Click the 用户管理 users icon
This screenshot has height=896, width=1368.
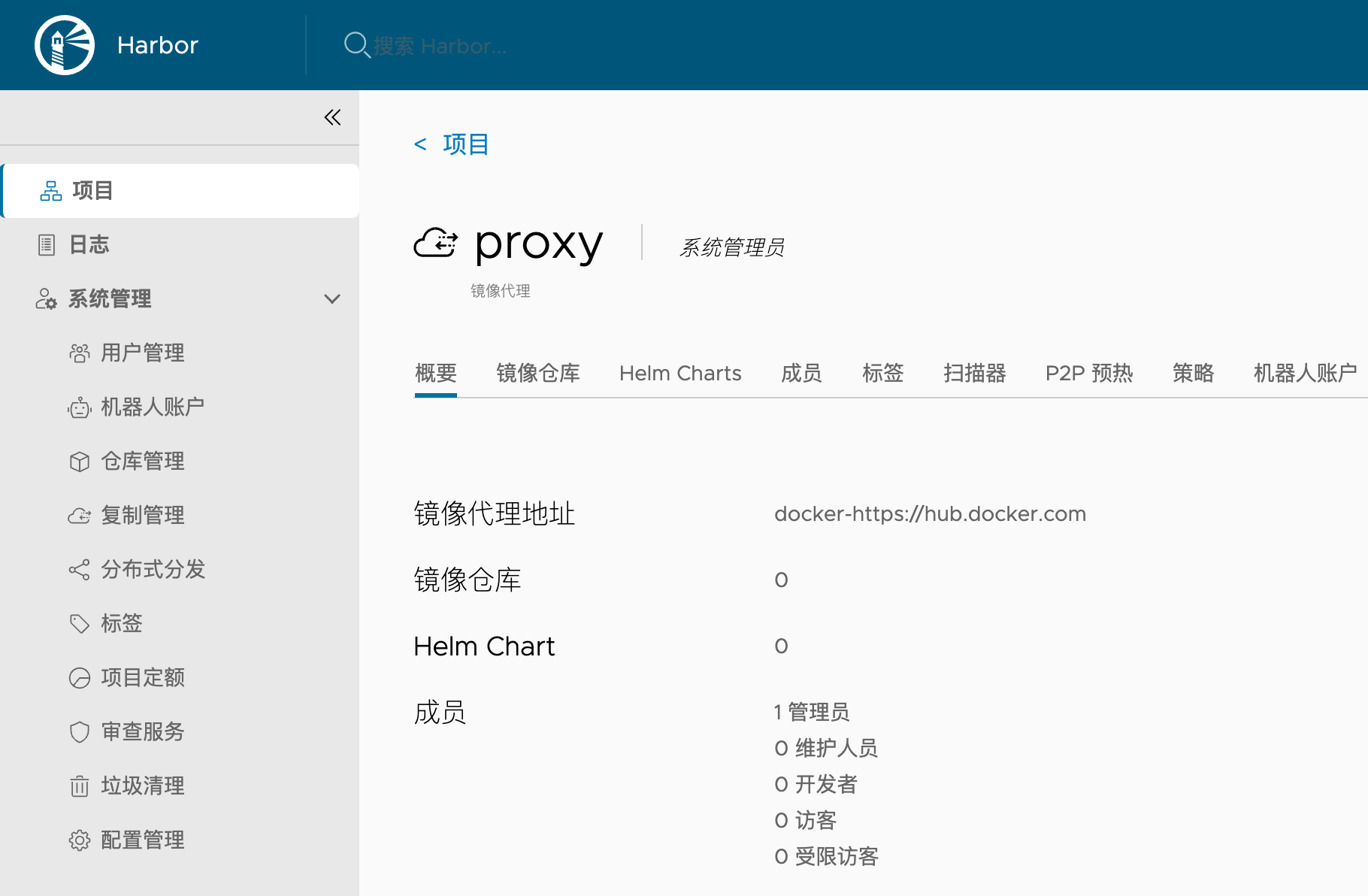(x=80, y=353)
